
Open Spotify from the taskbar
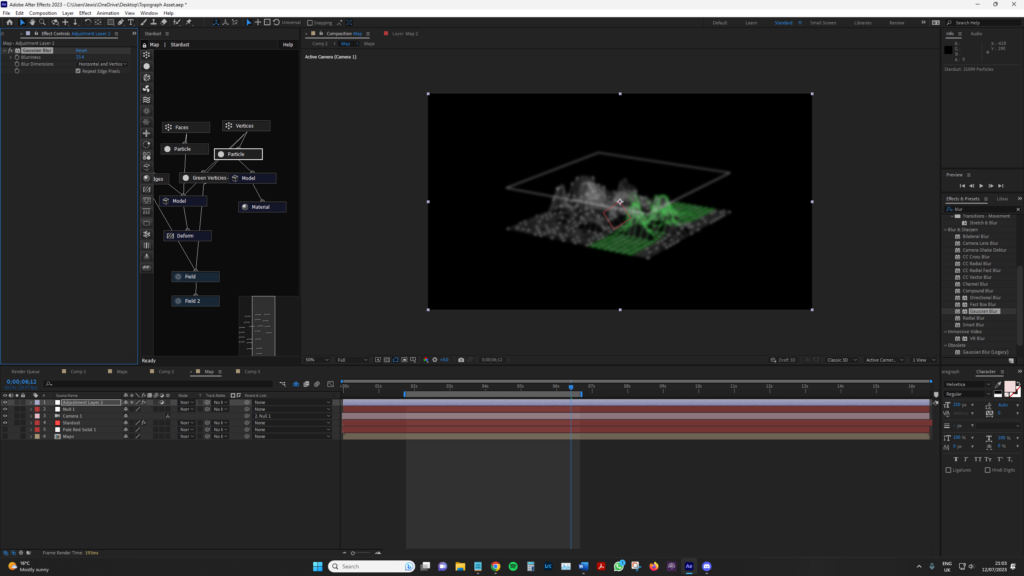[513, 566]
